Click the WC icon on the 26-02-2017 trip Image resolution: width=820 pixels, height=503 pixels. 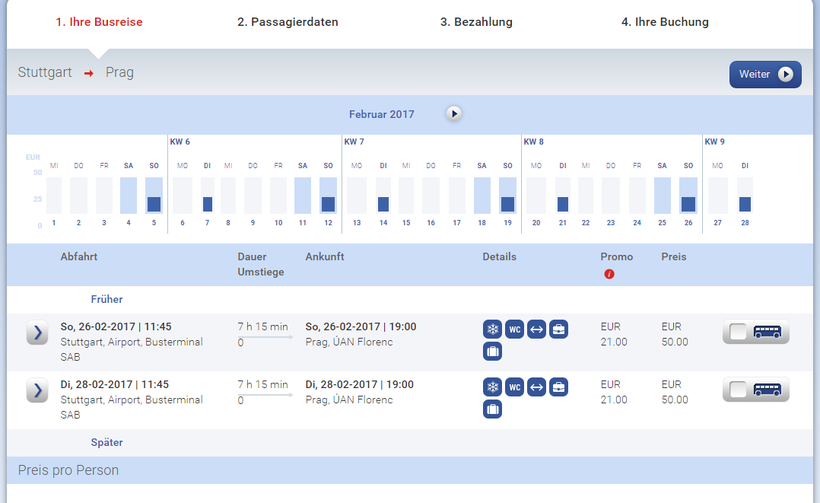pos(514,330)
